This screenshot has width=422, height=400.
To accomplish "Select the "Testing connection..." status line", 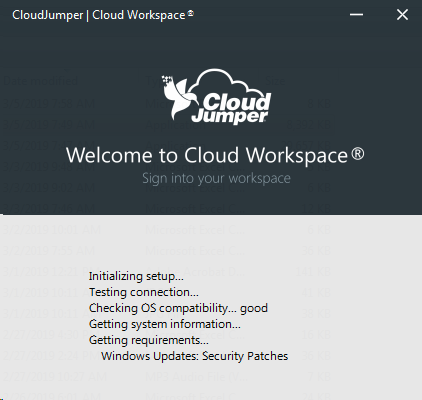I will coord(144,292).
